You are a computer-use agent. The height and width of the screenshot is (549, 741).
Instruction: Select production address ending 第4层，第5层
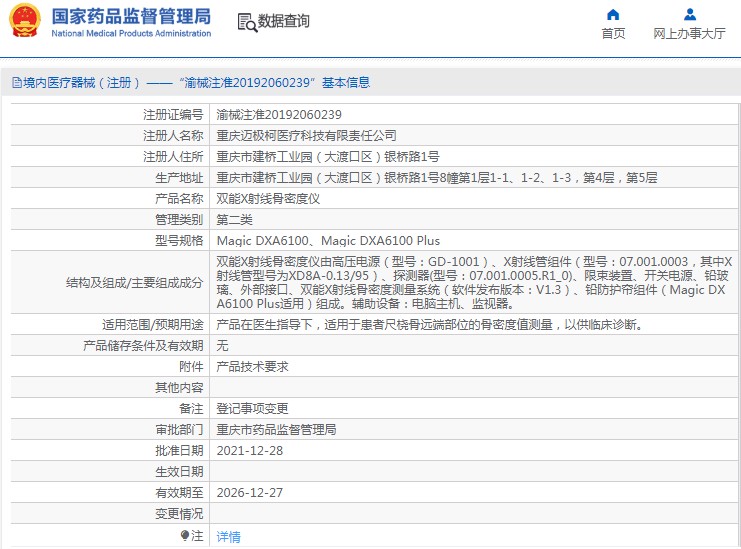(x=437, y=178)
